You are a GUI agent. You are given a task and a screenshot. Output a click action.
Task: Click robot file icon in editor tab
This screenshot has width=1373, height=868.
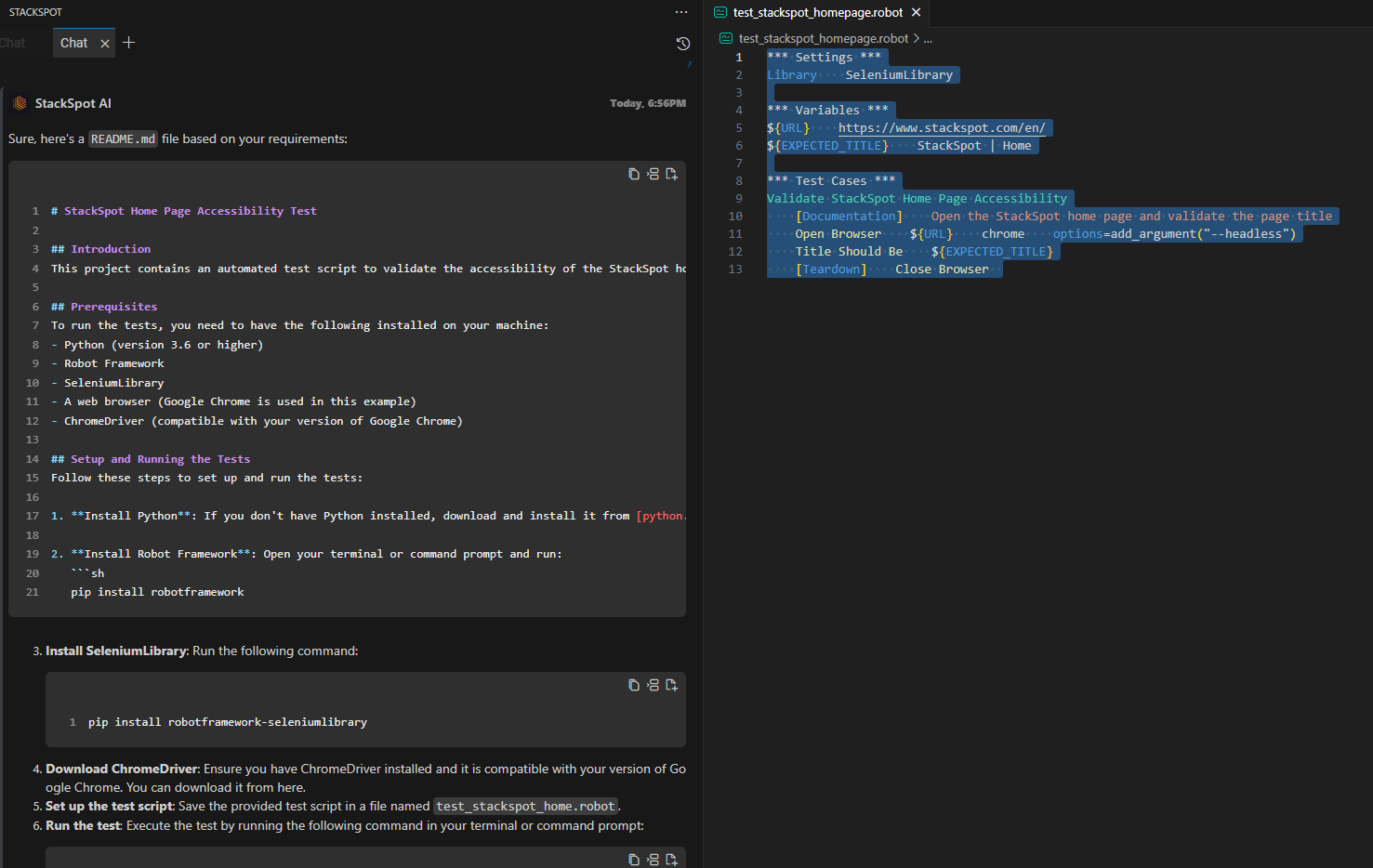coord(720,13)
